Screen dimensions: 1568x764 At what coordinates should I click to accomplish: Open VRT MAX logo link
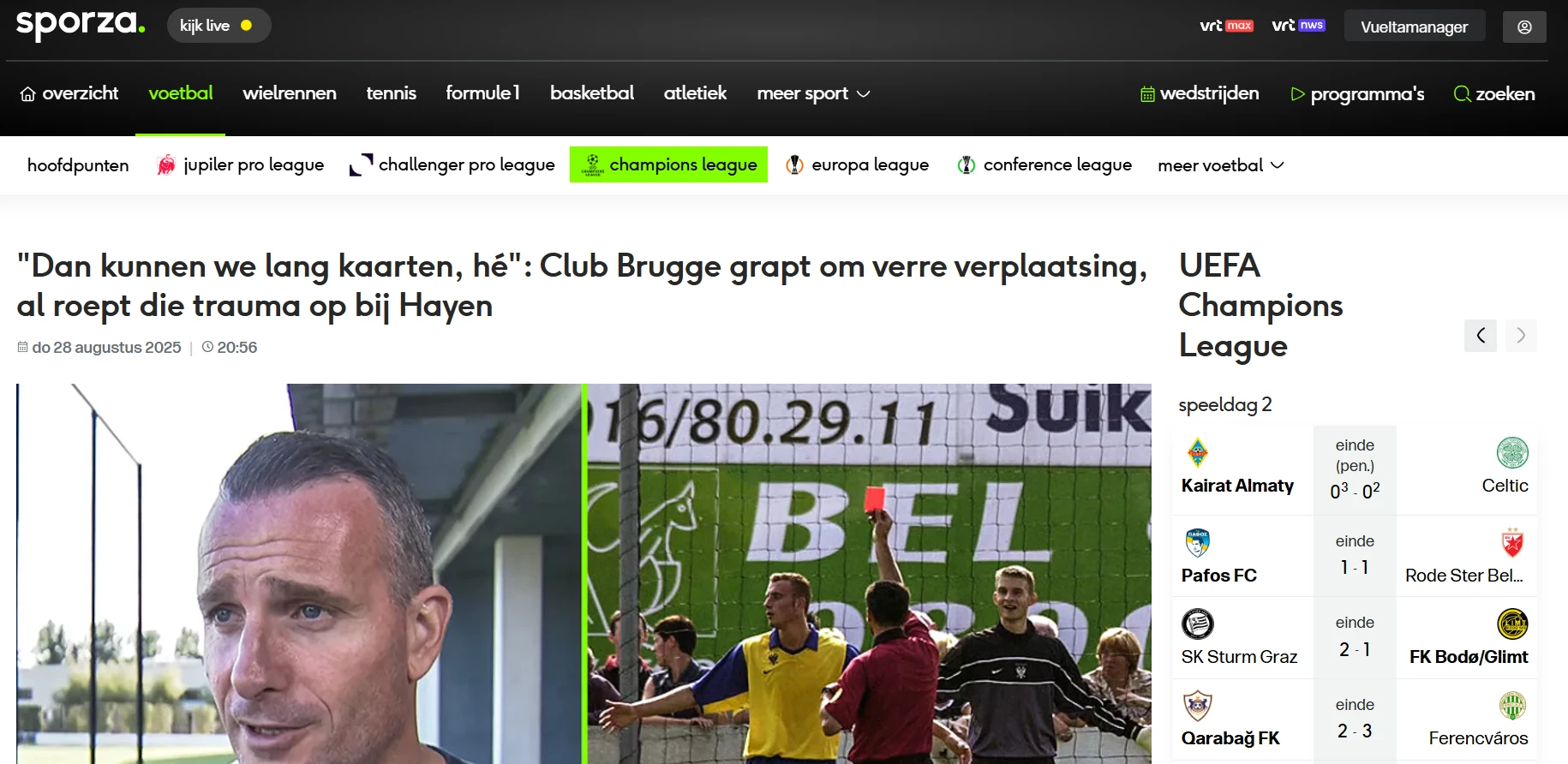(1226, 26)
